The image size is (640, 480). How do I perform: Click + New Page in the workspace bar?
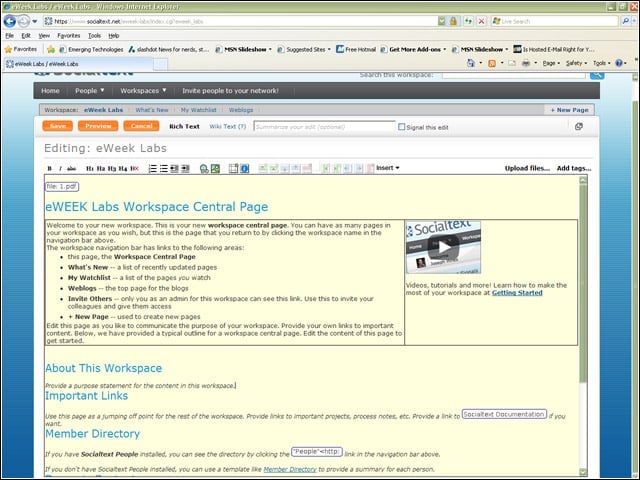click(569, 110)
